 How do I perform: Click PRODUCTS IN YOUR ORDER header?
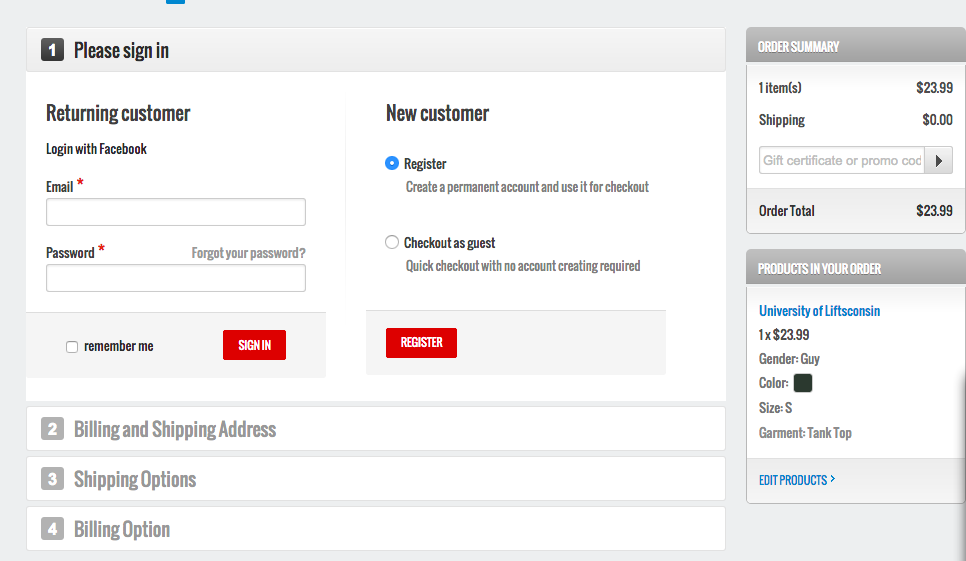tap(856, 267)
